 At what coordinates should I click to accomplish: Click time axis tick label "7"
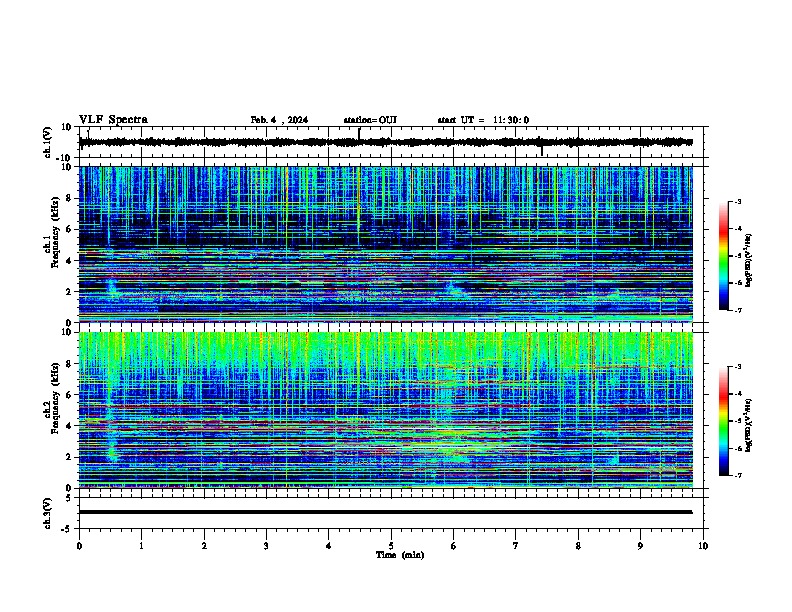(x=516, y=546)
